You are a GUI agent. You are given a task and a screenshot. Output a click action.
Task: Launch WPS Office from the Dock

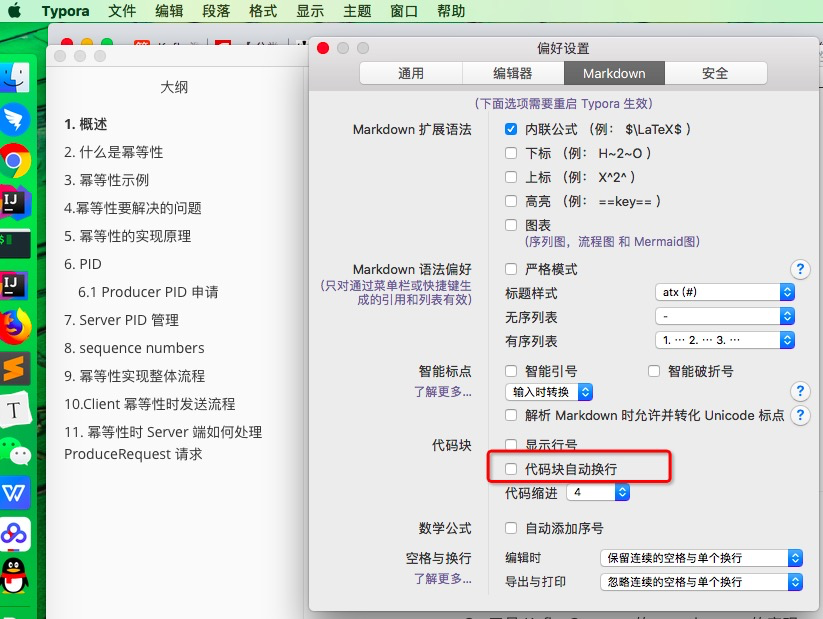(15, 492)
